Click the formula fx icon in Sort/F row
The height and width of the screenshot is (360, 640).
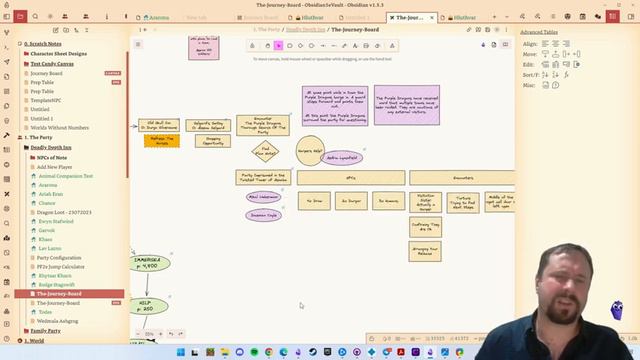tap(566, 75)
